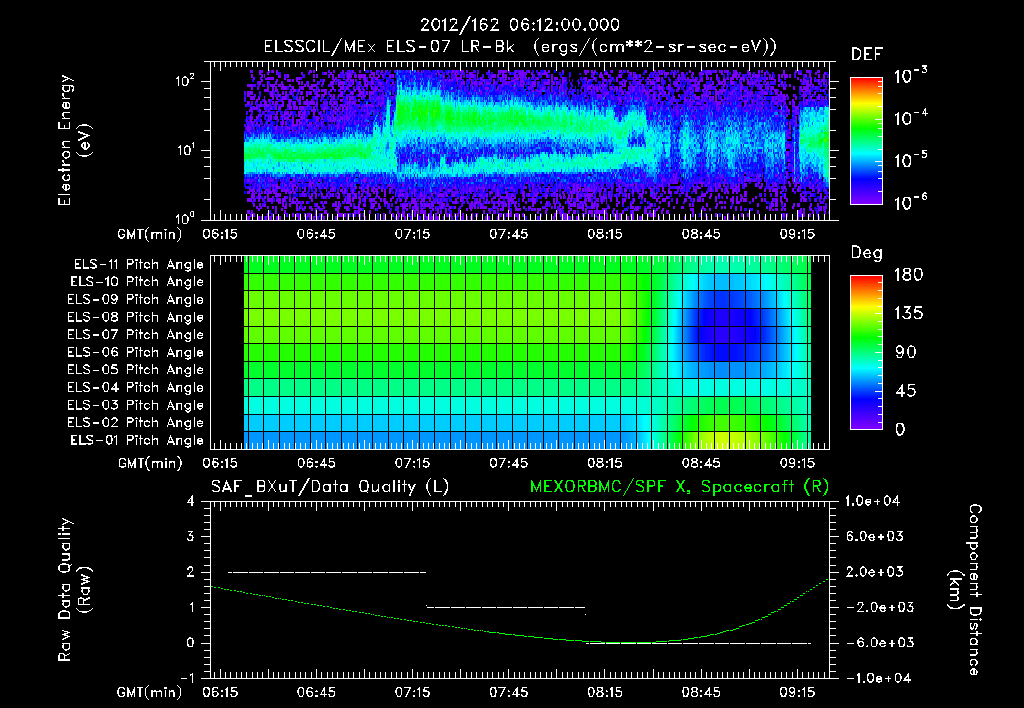The image size is (1024, 708).
Task: Click the ELS-02 Pitch Angle row label
Action: tap(136, 423)
